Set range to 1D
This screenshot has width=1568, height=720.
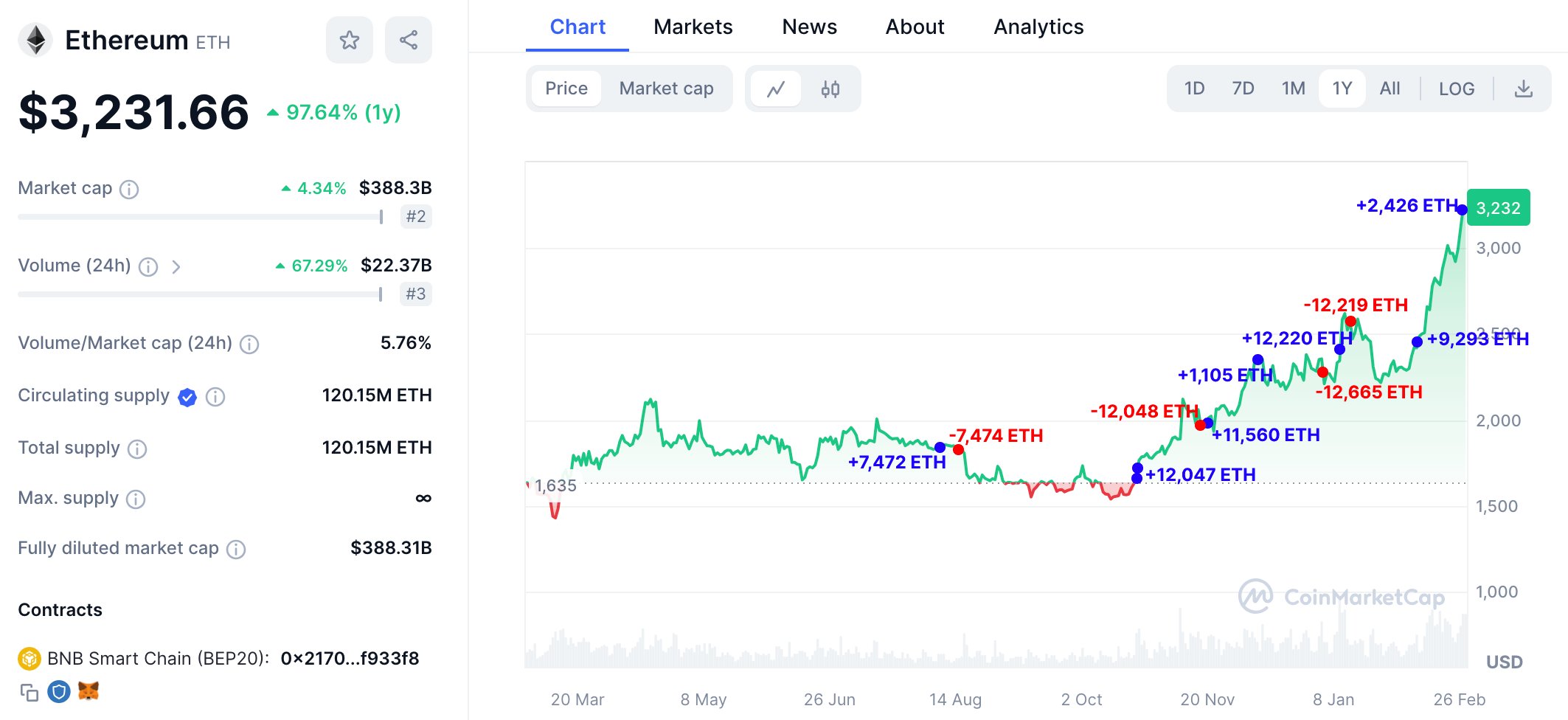coord(1194,89)
